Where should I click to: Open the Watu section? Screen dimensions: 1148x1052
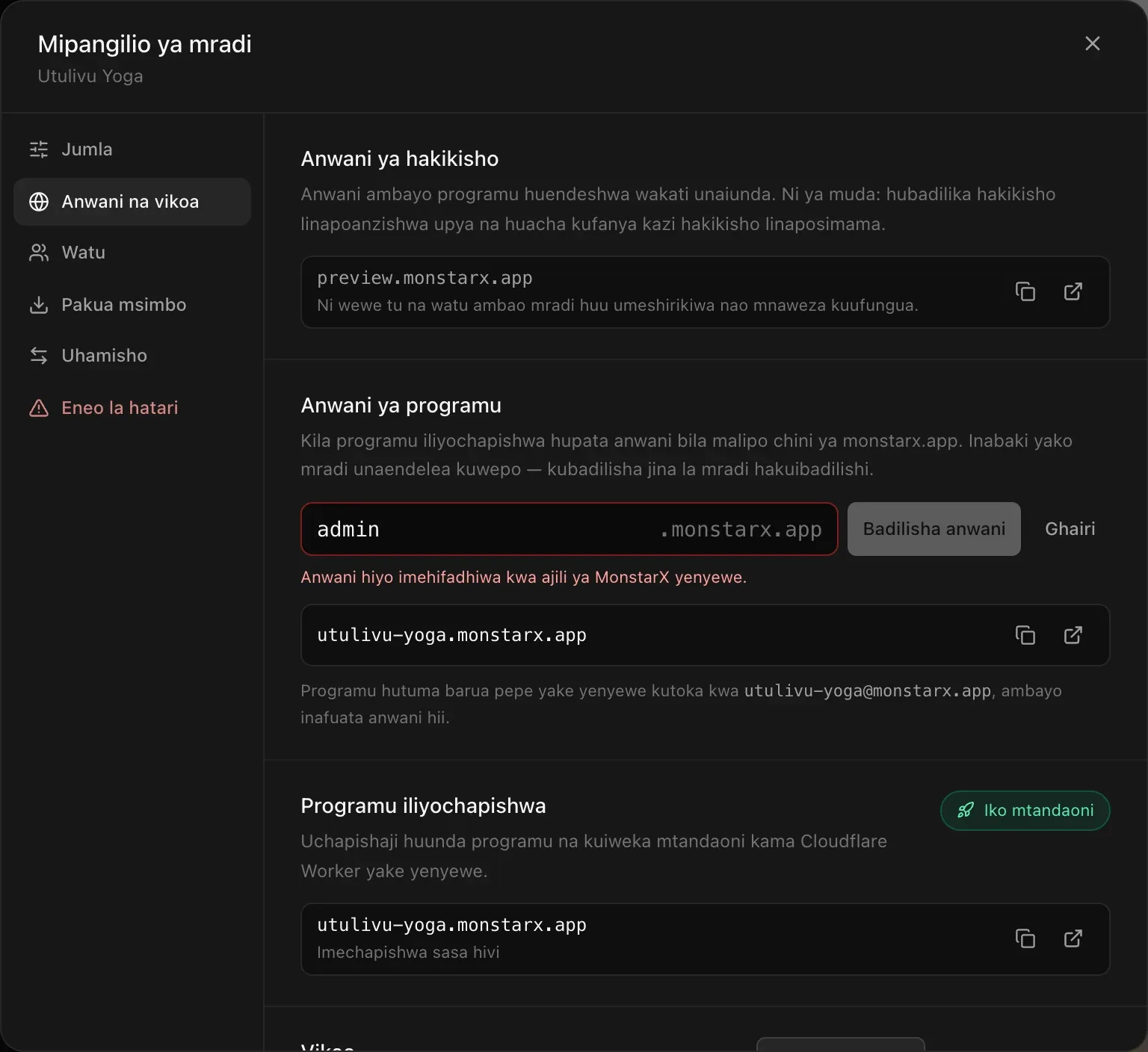132,253
